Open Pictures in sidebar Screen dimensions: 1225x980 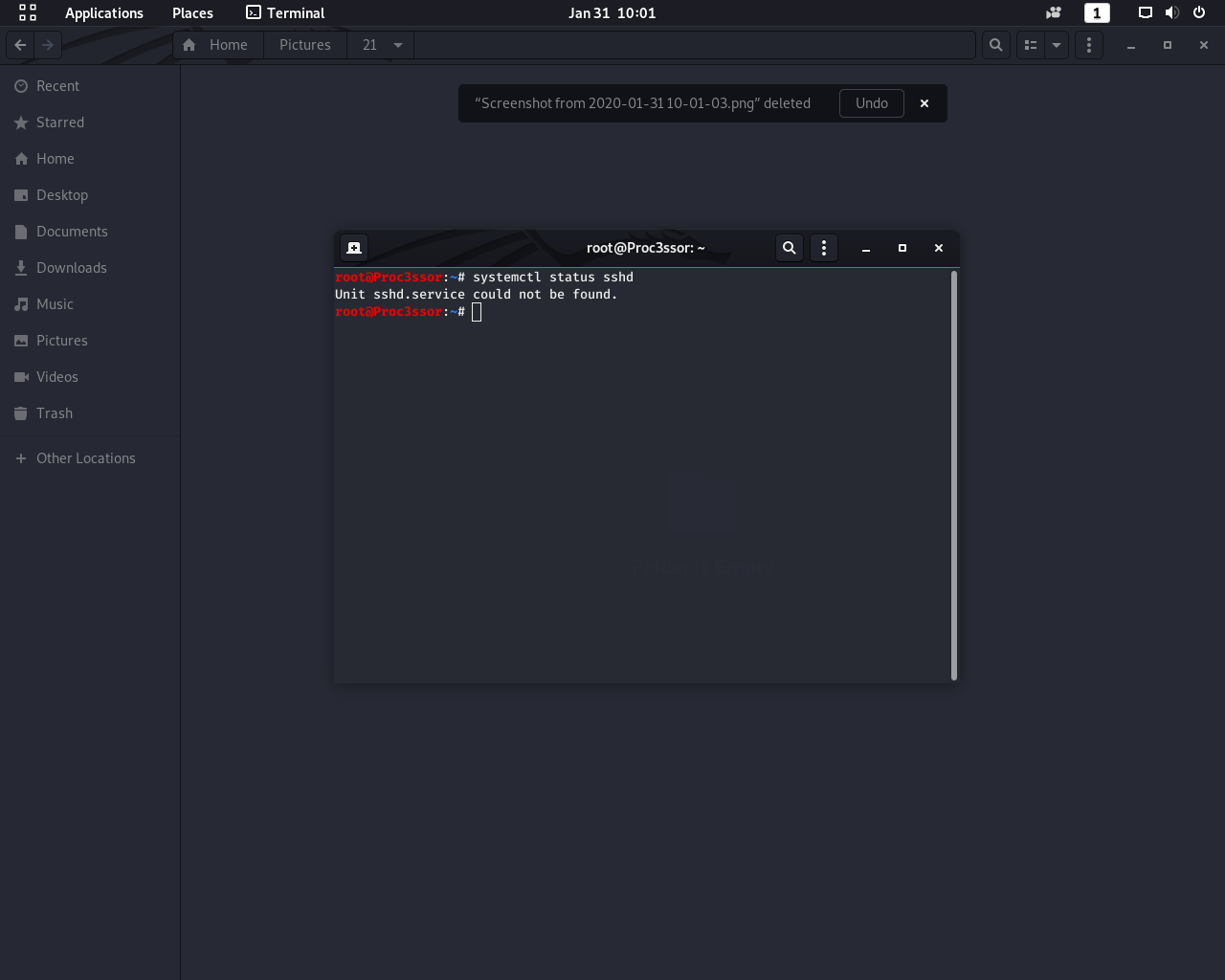90,341
